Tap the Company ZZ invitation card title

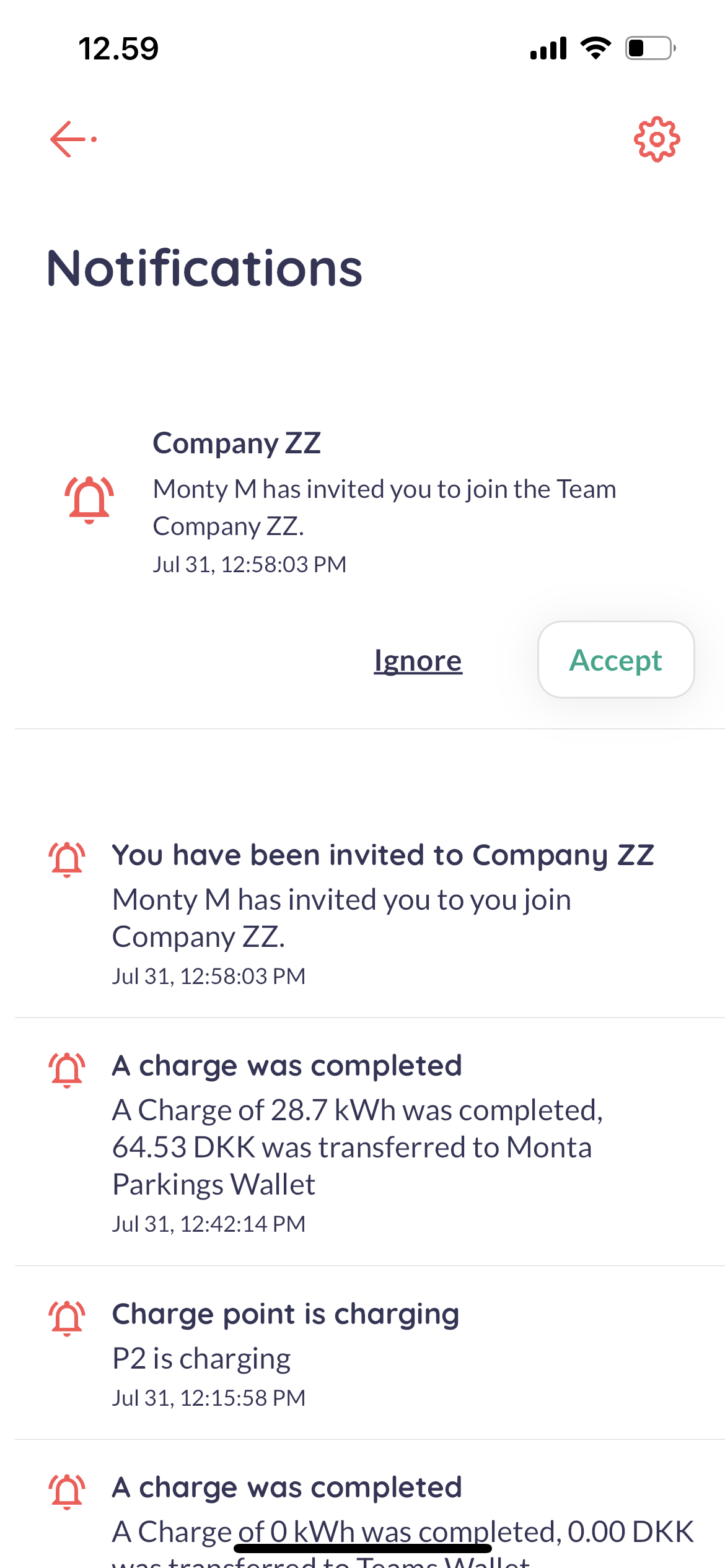(x=237, y=443)
